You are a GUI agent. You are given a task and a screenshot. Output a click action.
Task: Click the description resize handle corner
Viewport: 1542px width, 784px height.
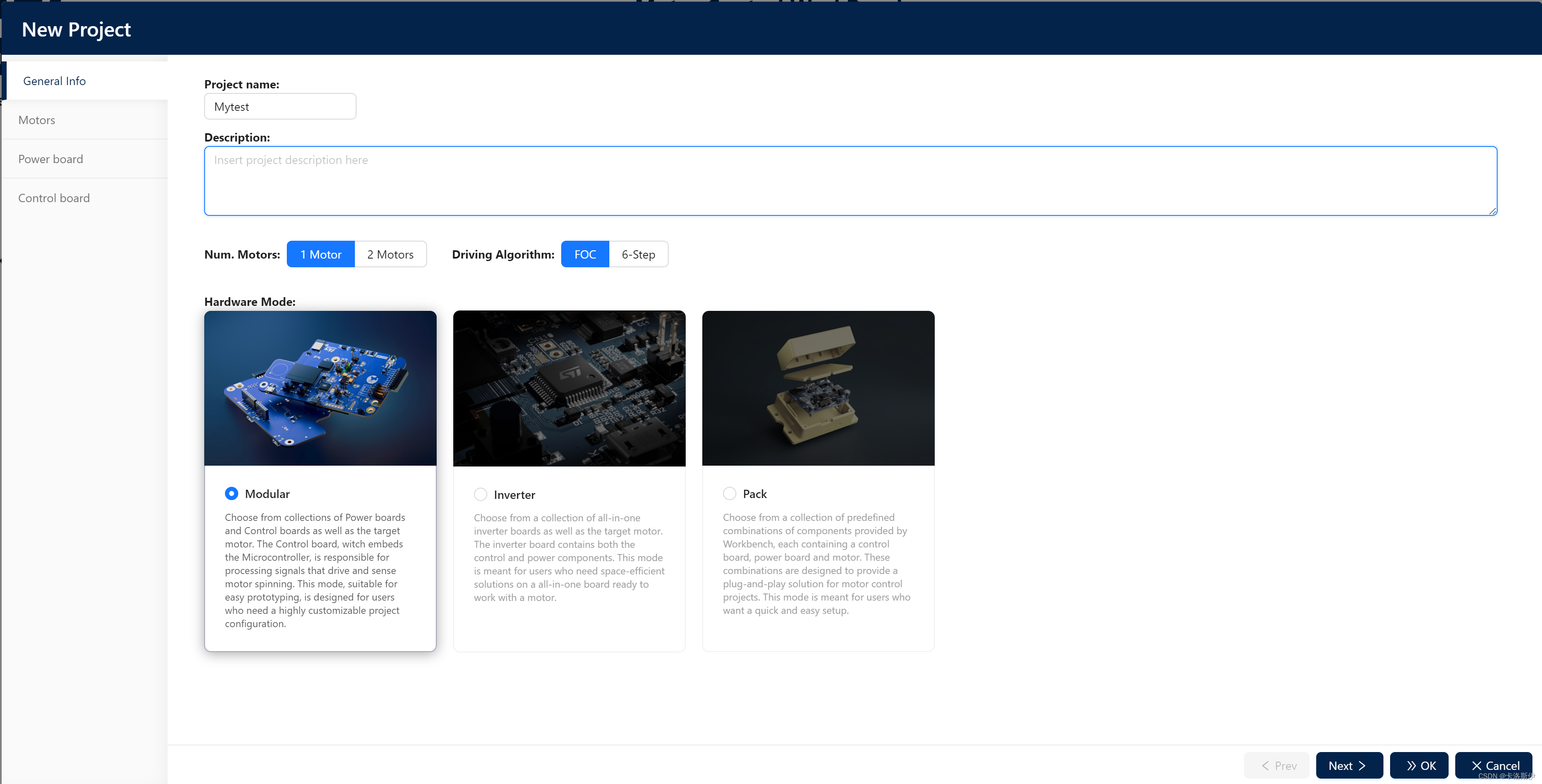pyautogui.click(x=1492, y=211)
